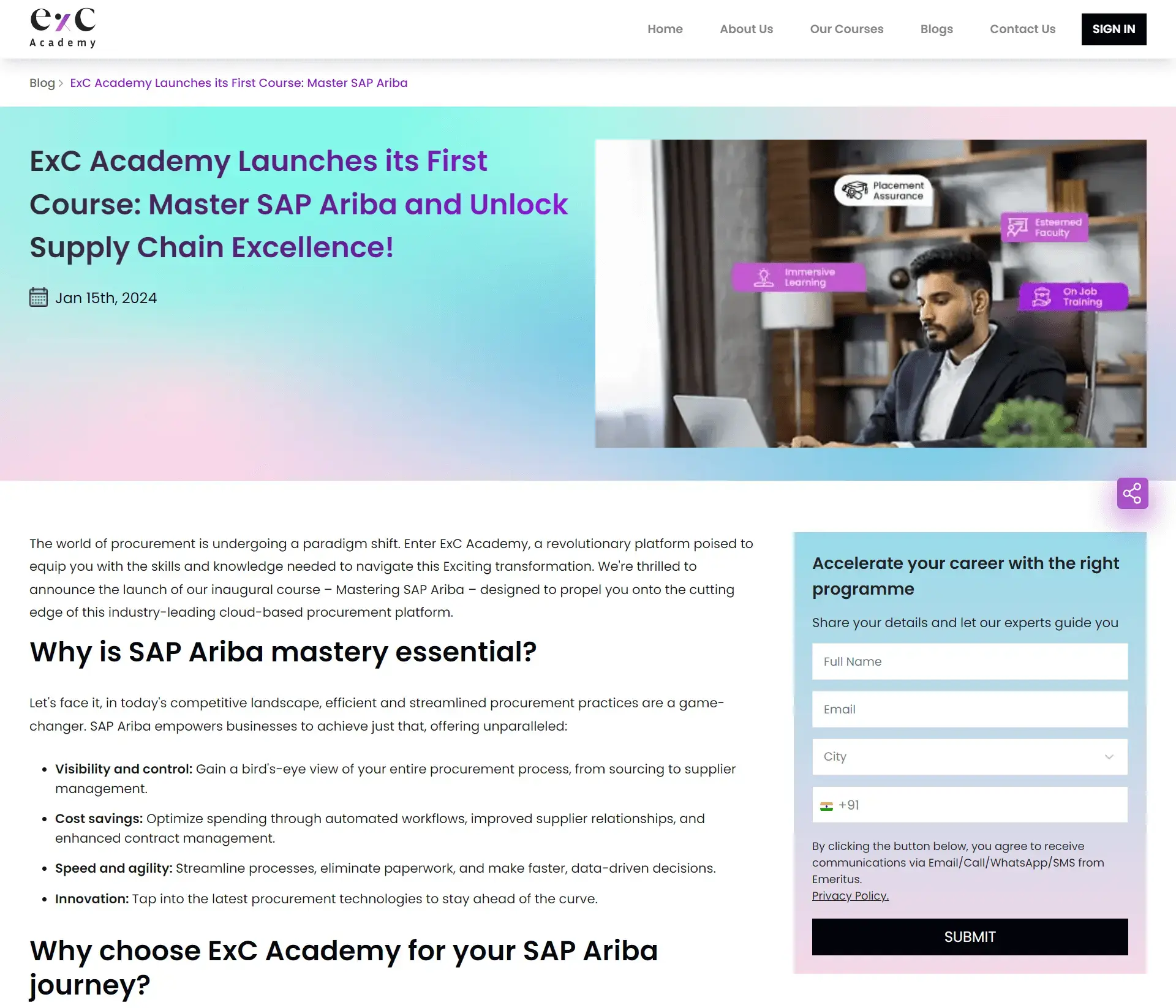Click 'Share your details and let our experts guide you'
This screenshot has height=1008, width=1176.
point(965,623)
